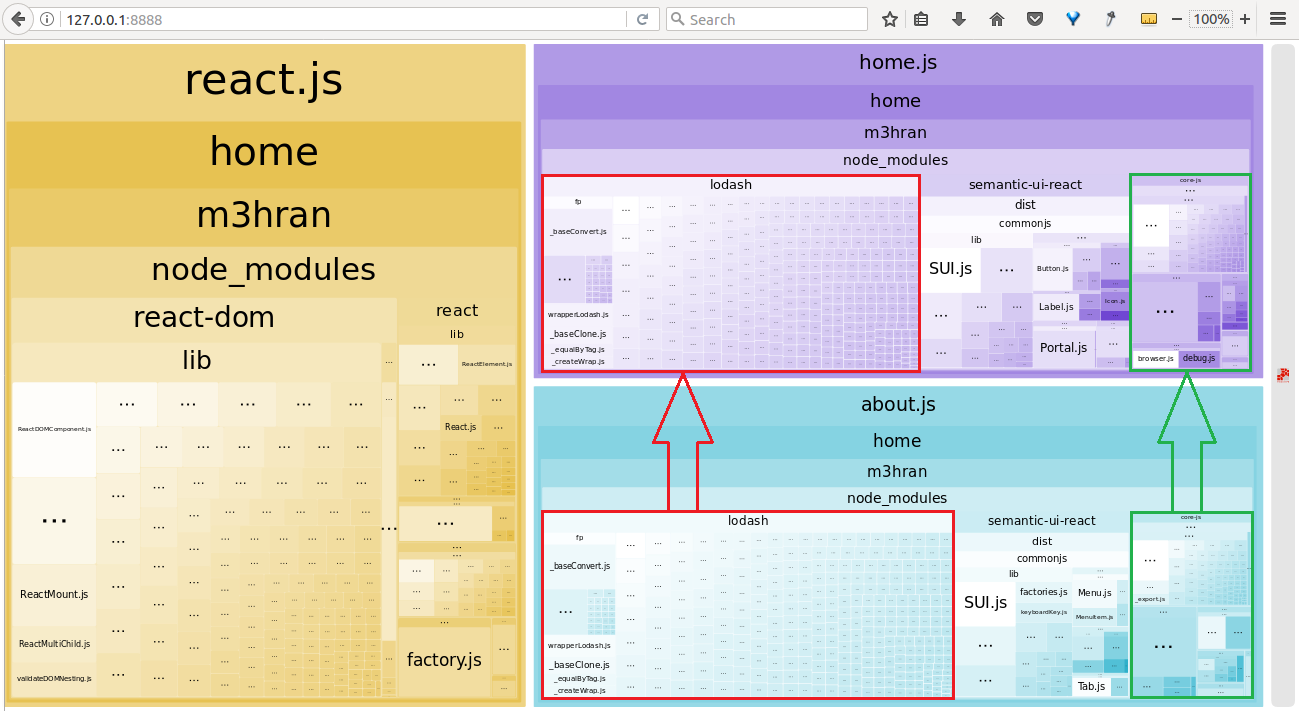Select m3hran group in react.js bundle
The image size is (1299, 711).
pyautogui.click(x=264, y=216)
